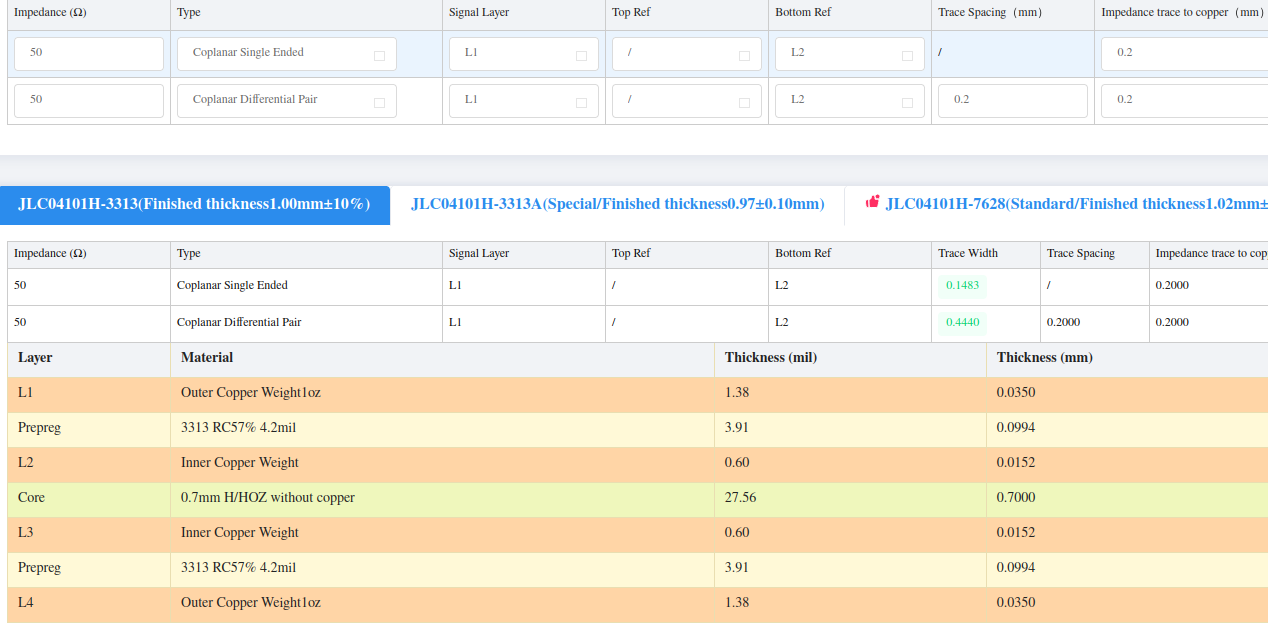1268x625 pixels.
Task: Open Bottom Ref dropdown in first input row
Action: pos(849,54)
